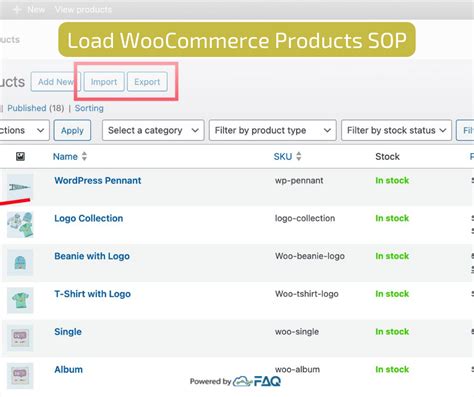Open the T-Shirt with Logo product
The height and width of the screenshot is (397, 474).
pyautogui.click(x=93, y=294)
